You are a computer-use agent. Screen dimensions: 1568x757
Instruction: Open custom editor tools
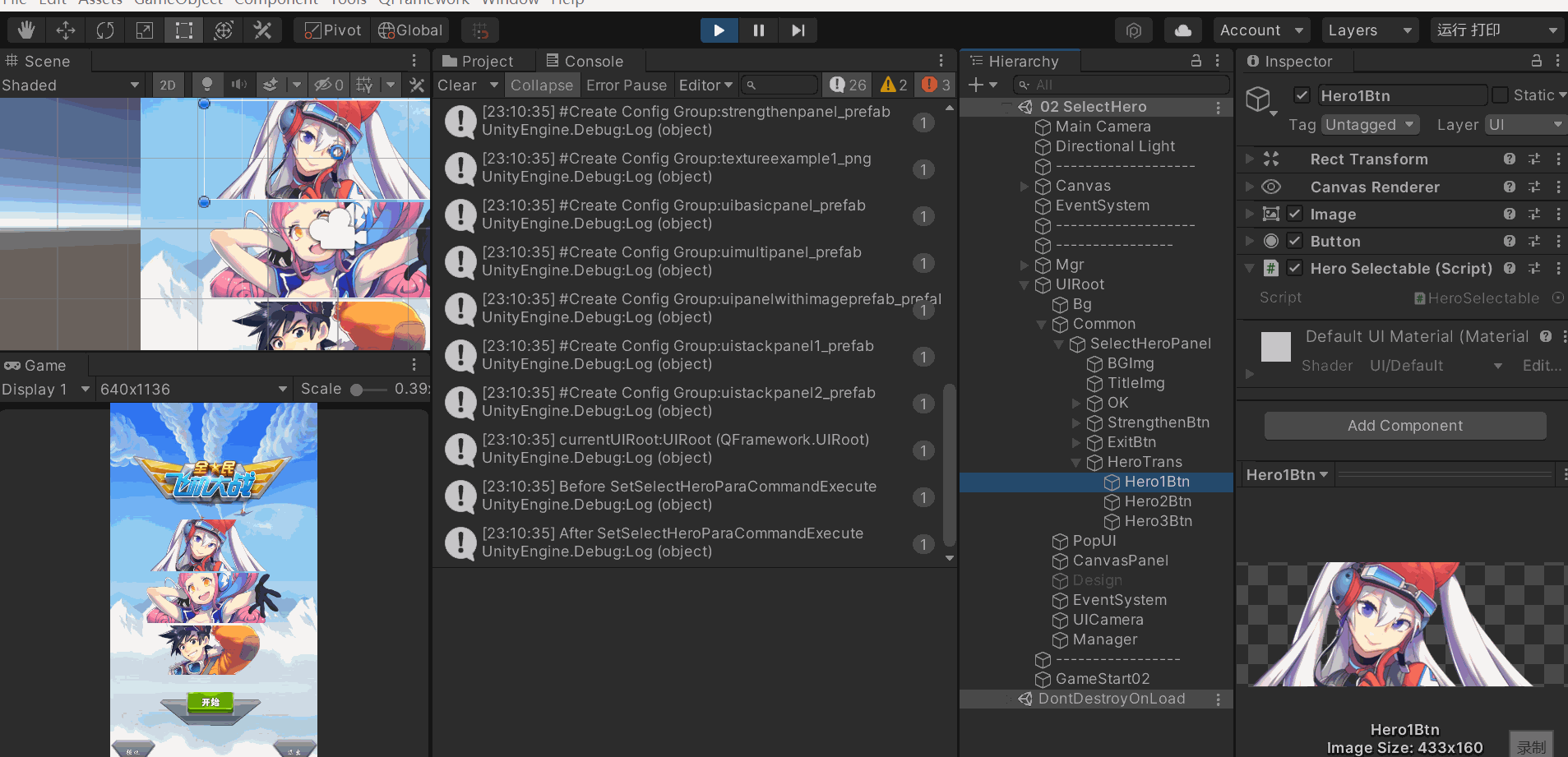click(262, 30)
